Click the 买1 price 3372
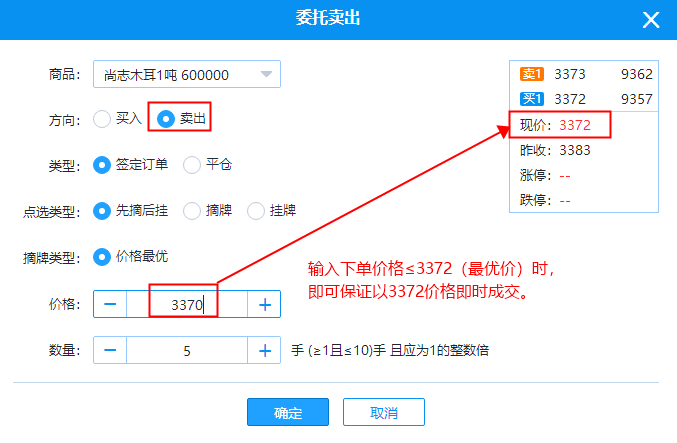This screenshot has width=677, height=443. click(x=569, y=99)
